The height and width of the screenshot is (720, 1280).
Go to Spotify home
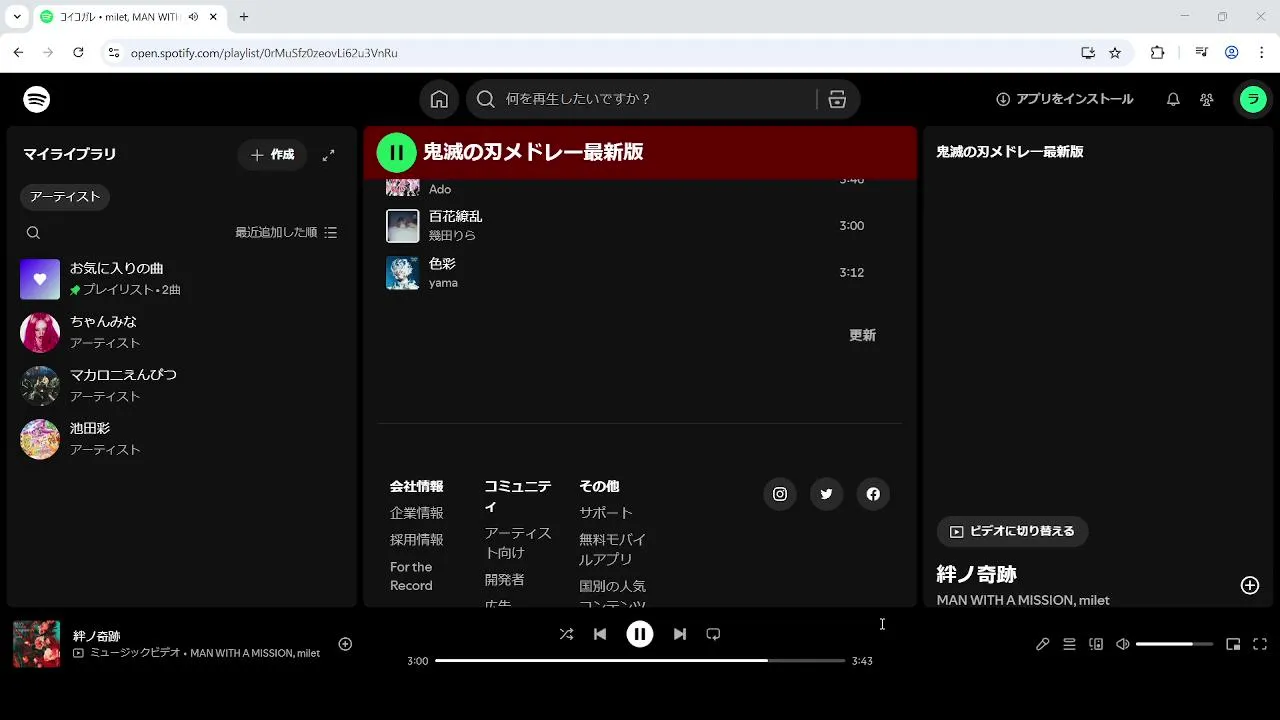(x=439, y=99)
